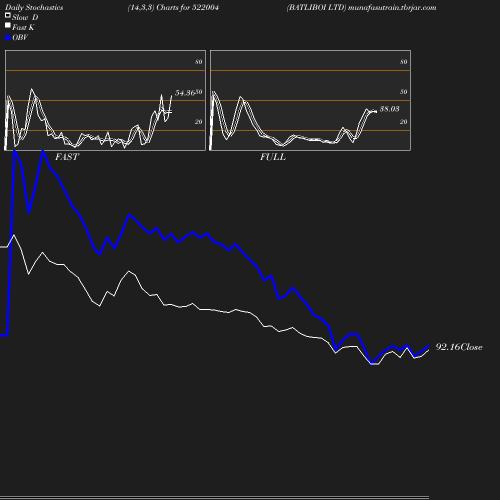
Task: Click the 38.03 value in FULL chart
Action: [389, 109]
